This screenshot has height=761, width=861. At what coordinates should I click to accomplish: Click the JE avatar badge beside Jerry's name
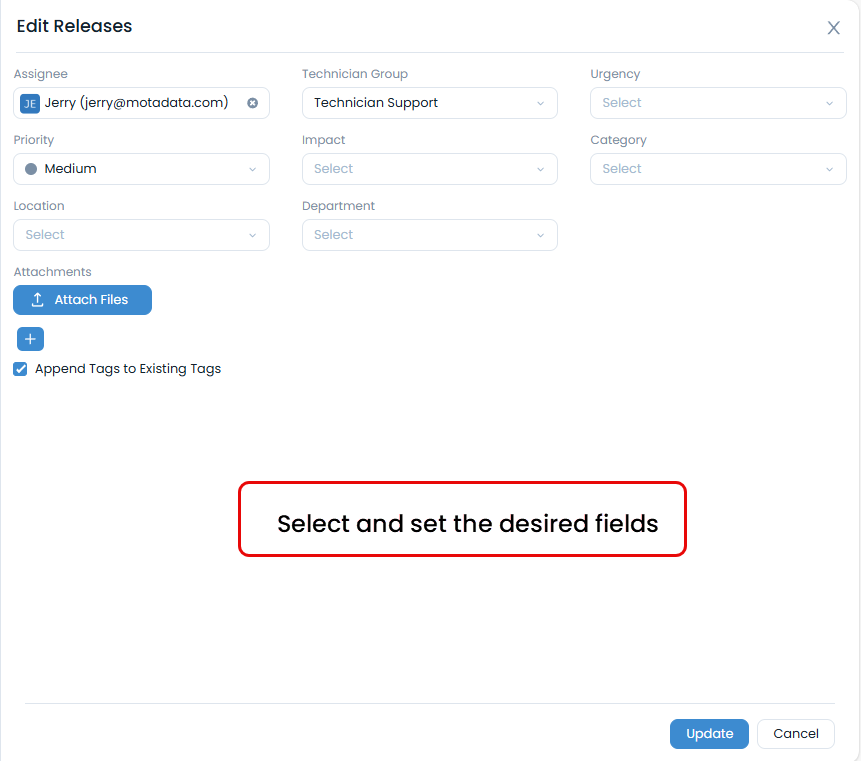[28, 103]
